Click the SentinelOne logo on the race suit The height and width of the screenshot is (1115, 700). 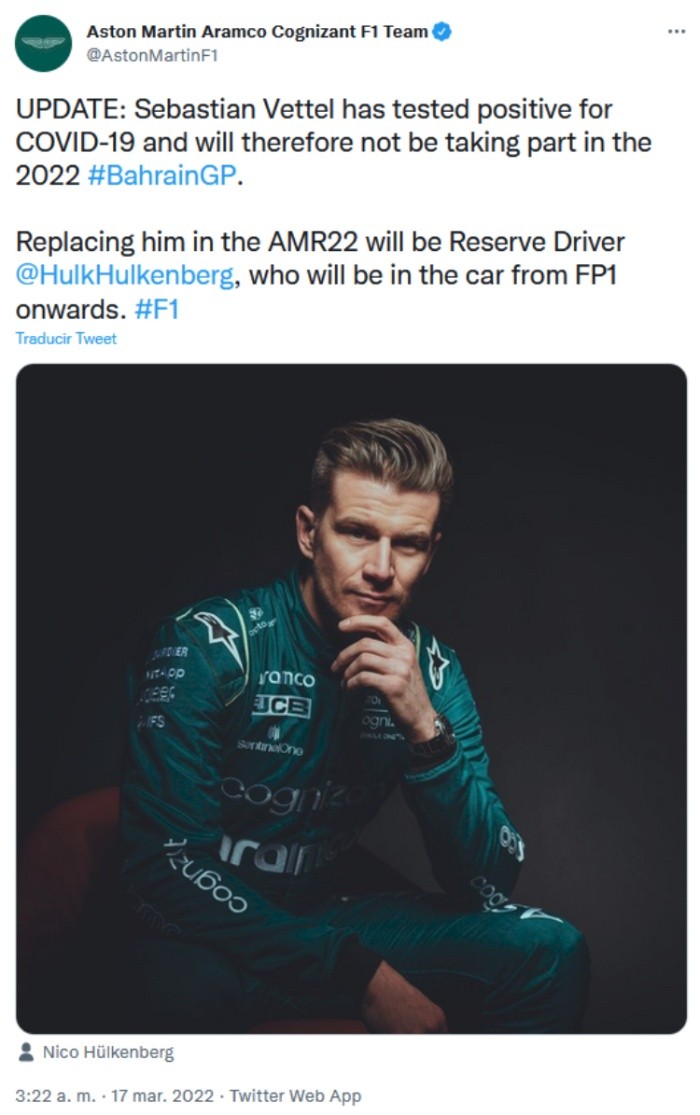point(269,741)
